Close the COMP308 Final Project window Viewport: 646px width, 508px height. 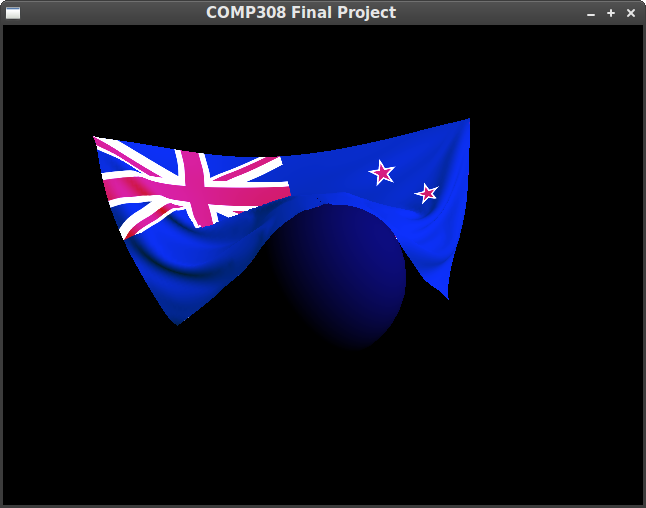631,13
